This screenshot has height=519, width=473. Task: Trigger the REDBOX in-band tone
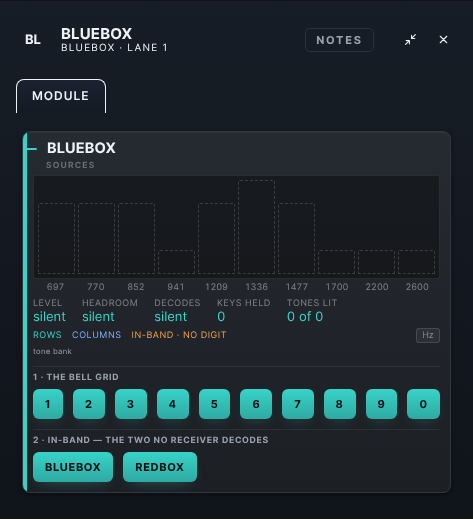coord(160,467)
